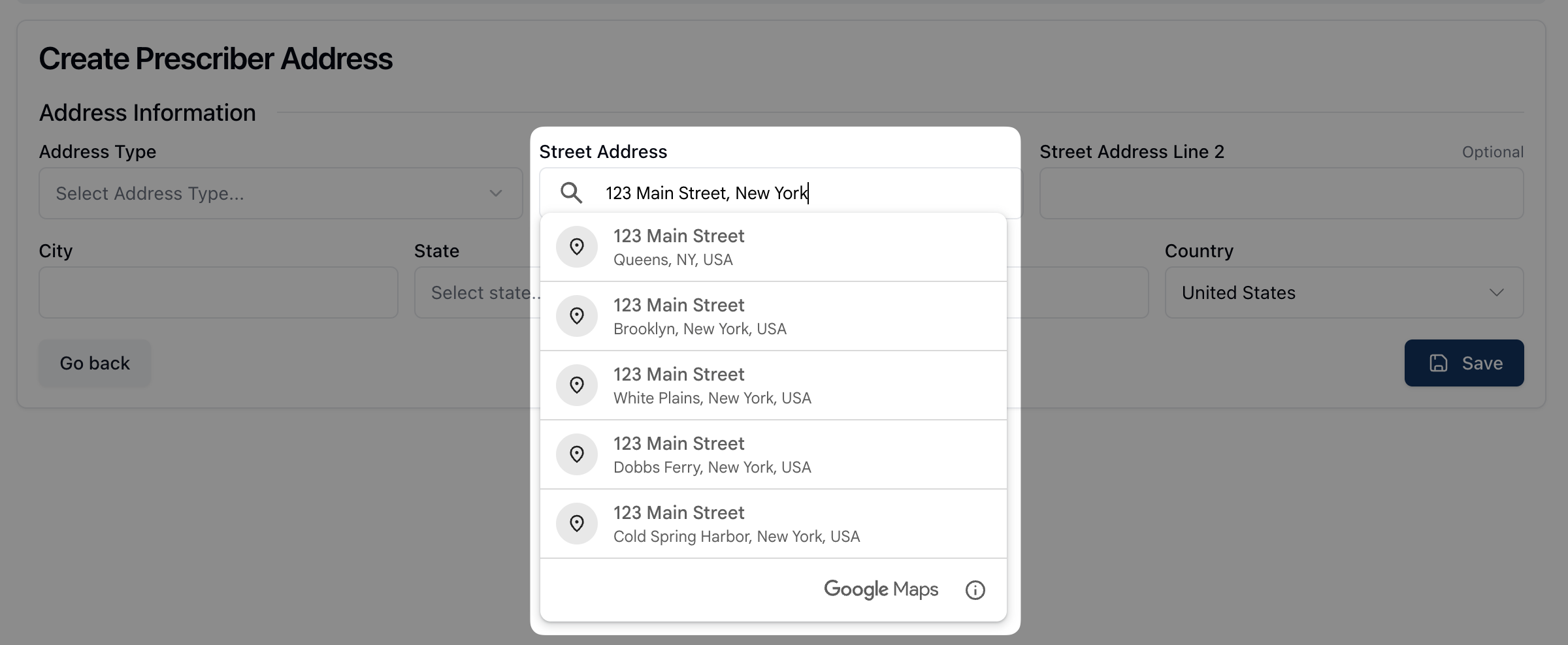Open the State select dropdown
The image size is (1568, 645).
point(477,292)
